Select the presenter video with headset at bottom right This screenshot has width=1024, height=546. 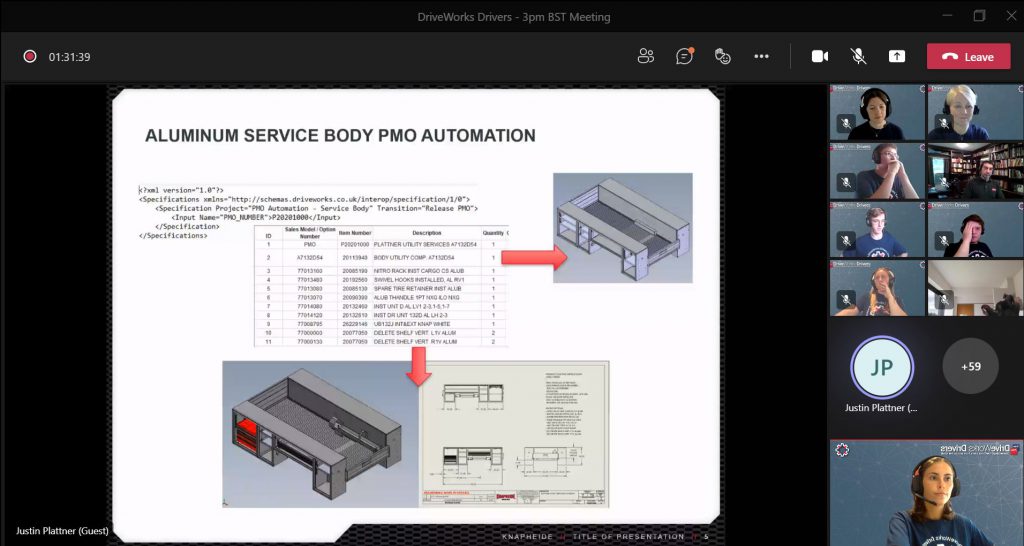coord(926,492)
